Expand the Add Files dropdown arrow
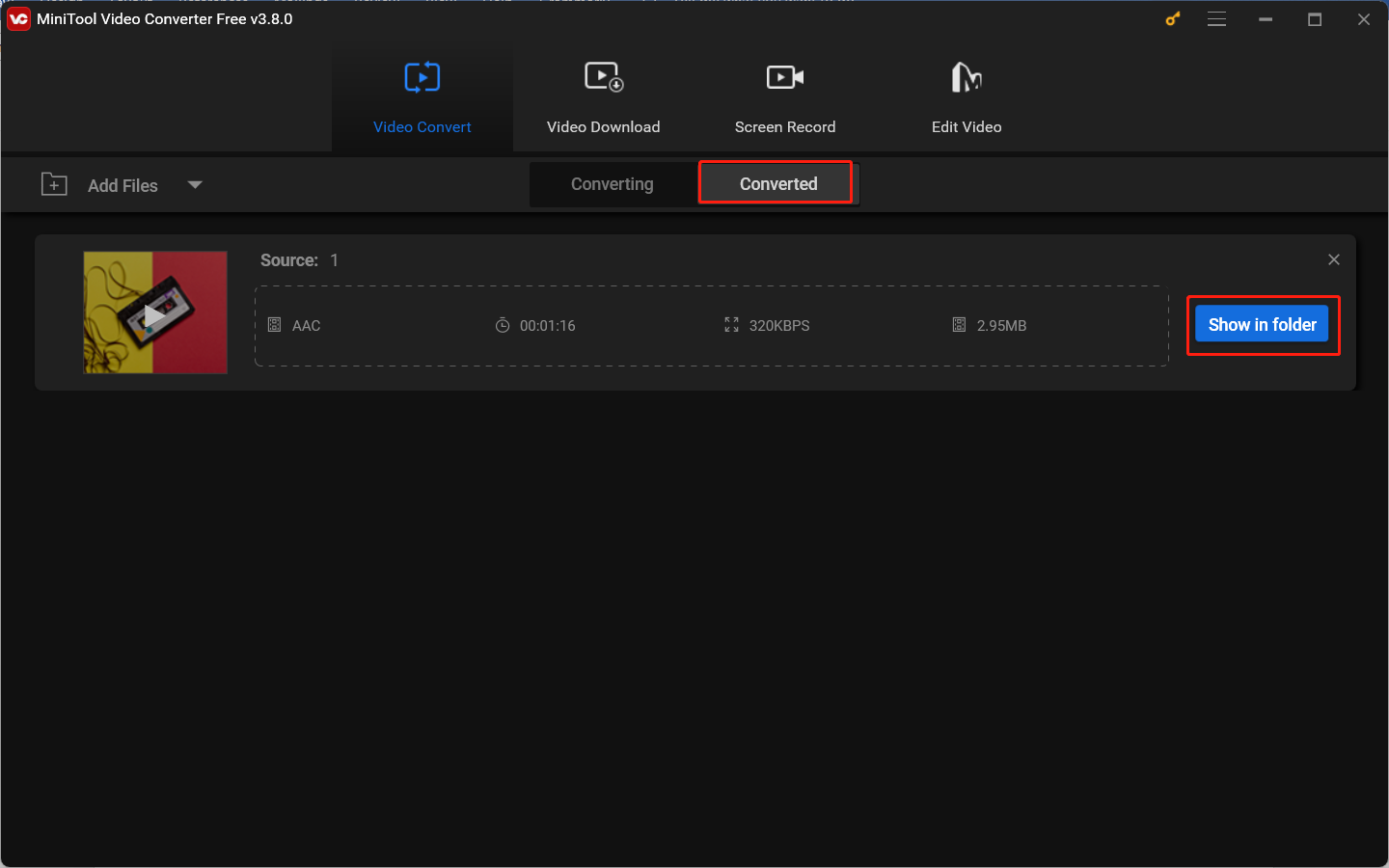Viewport: 1389px width, 868px height. [x=195, y=185]
